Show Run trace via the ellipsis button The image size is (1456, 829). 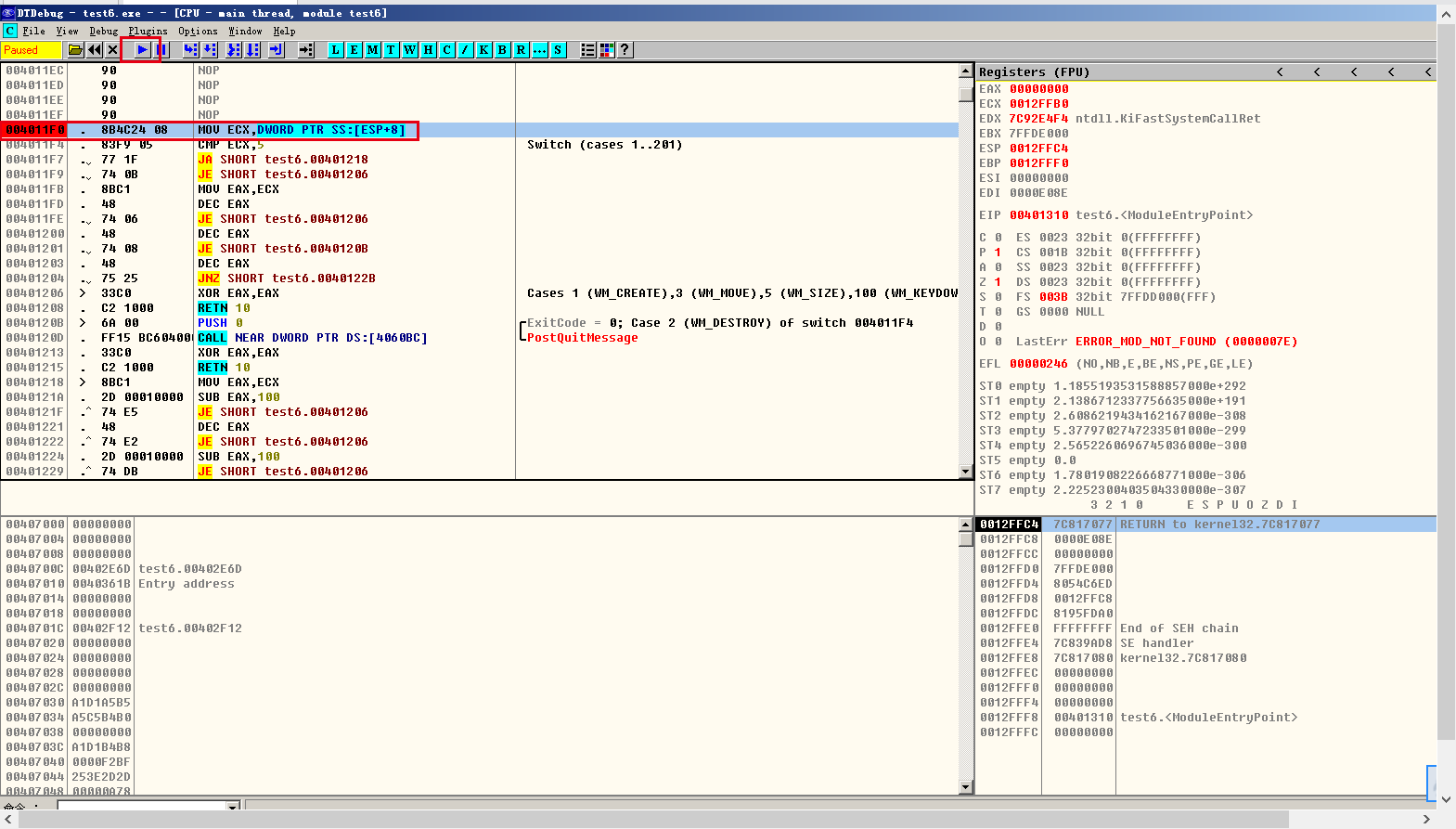[x=540, y=50]
